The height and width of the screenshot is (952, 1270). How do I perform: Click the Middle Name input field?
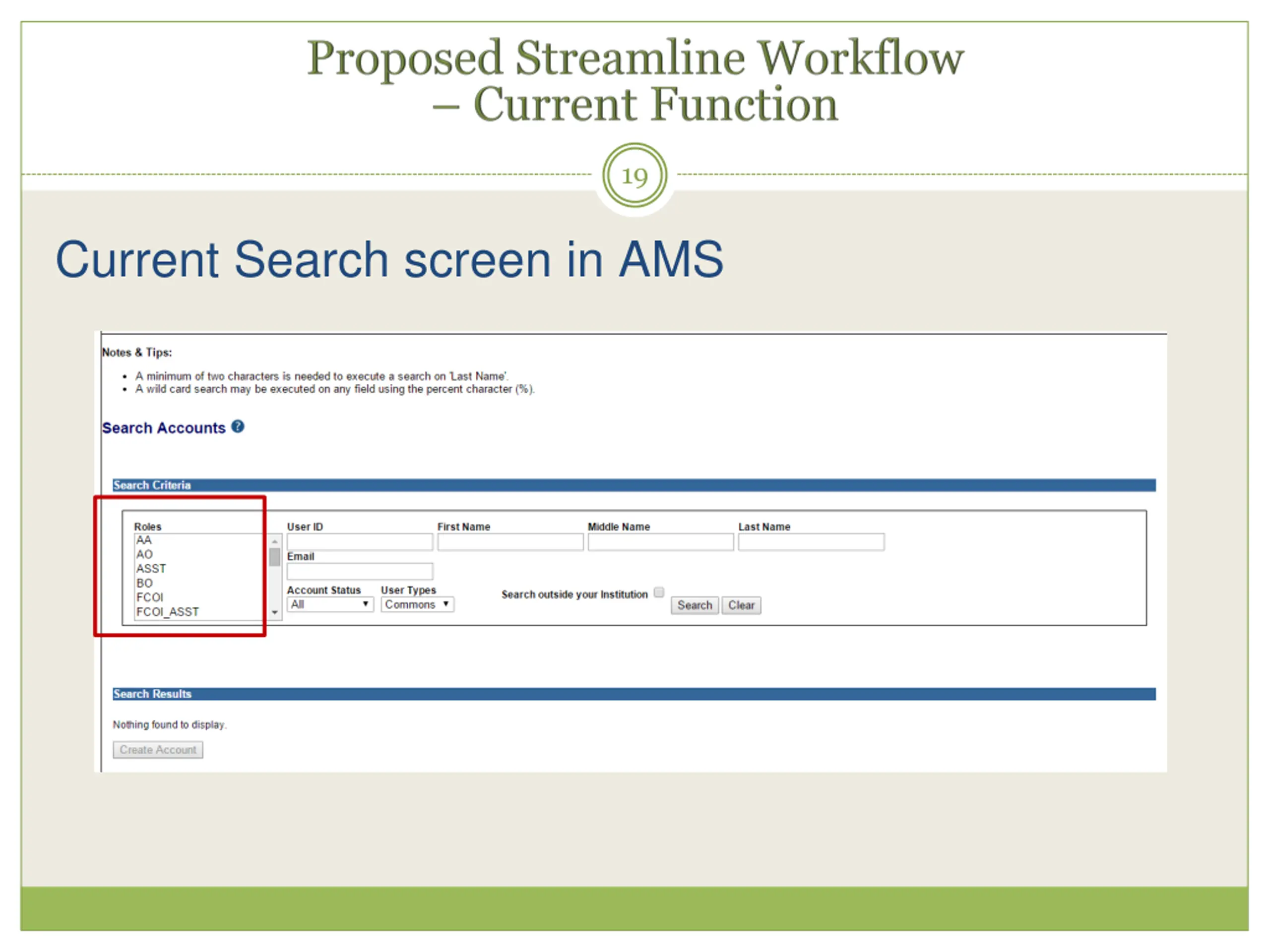coord(660,542)
